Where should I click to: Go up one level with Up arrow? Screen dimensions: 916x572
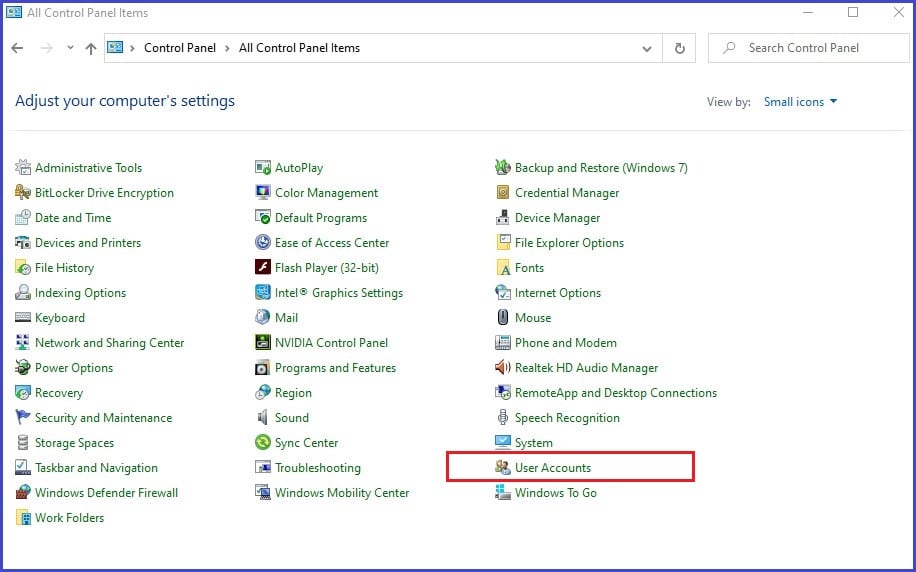[91, 48]
